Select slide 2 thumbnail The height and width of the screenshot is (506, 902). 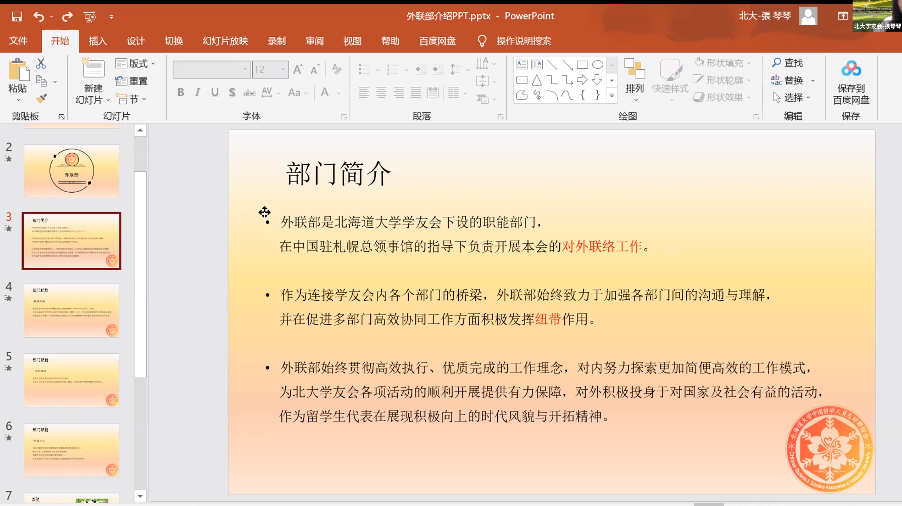71,171
